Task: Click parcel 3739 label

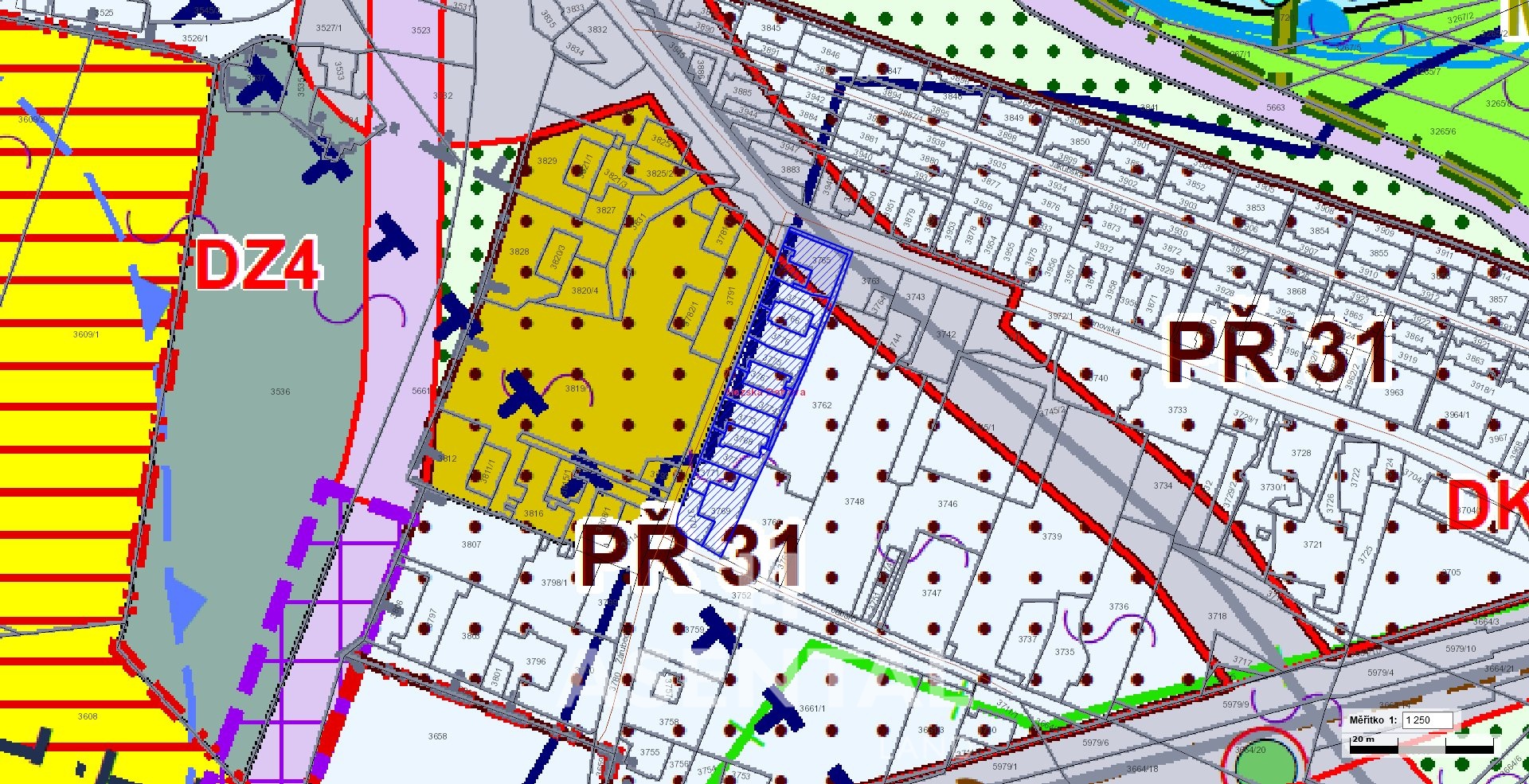Action: click(x=1052, y=536)
